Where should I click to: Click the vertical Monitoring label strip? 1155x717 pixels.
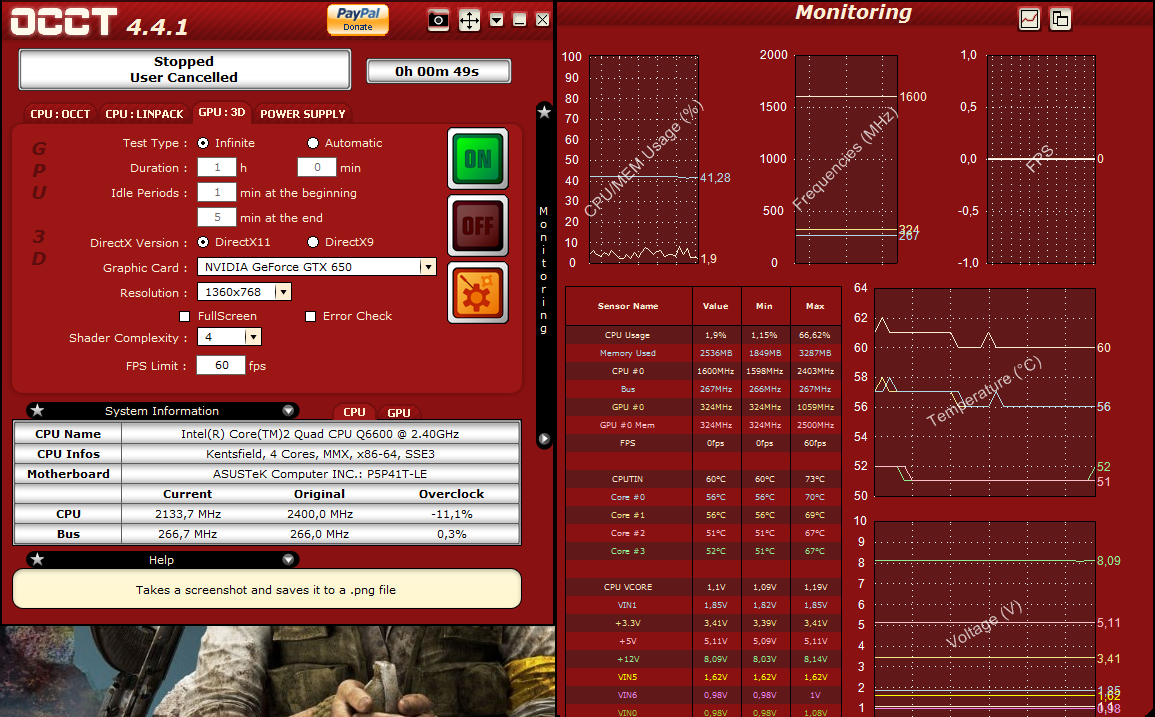[x=544, y=271]
